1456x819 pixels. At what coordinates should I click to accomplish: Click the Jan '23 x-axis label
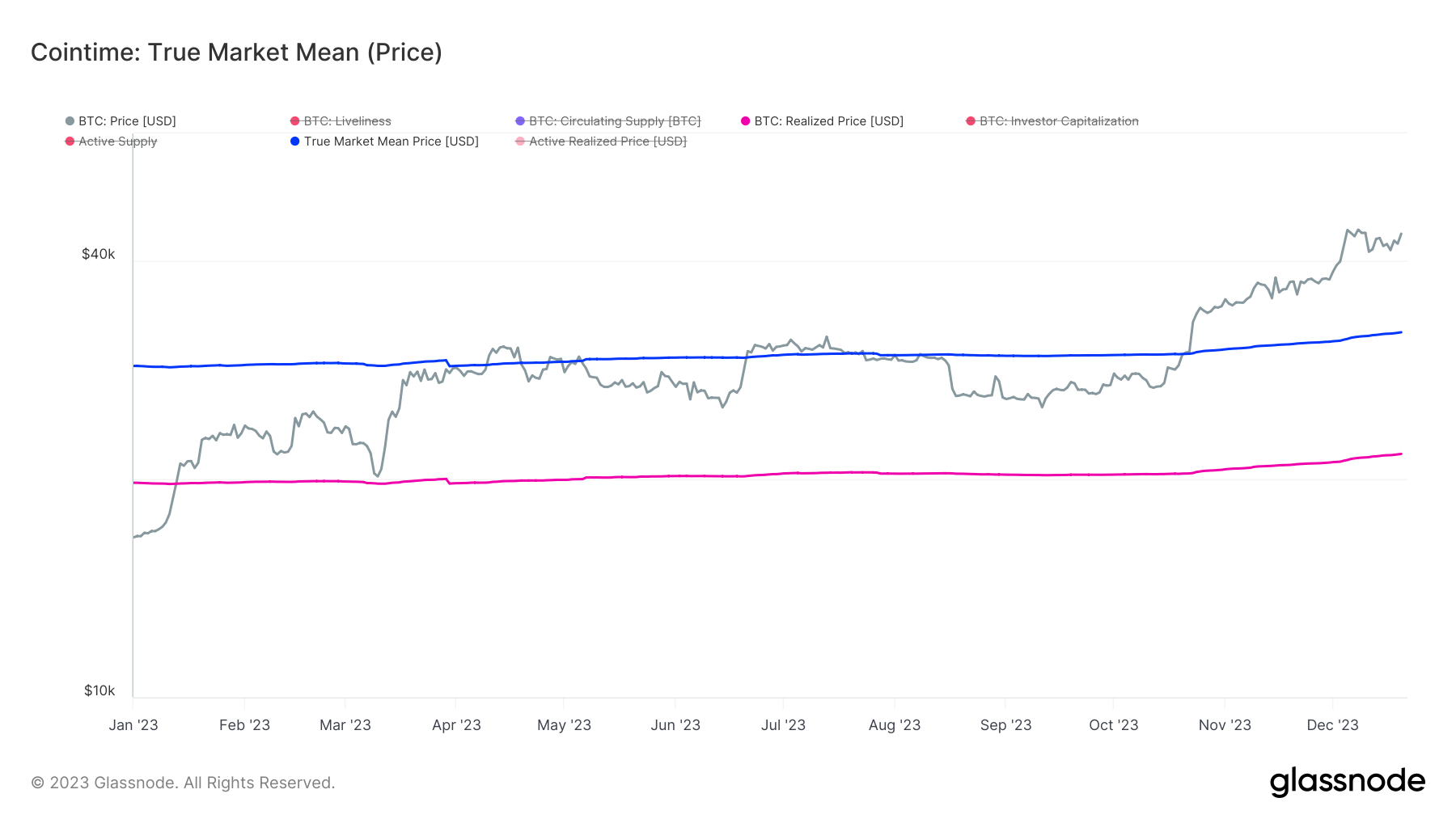click(x=133, y=725)
